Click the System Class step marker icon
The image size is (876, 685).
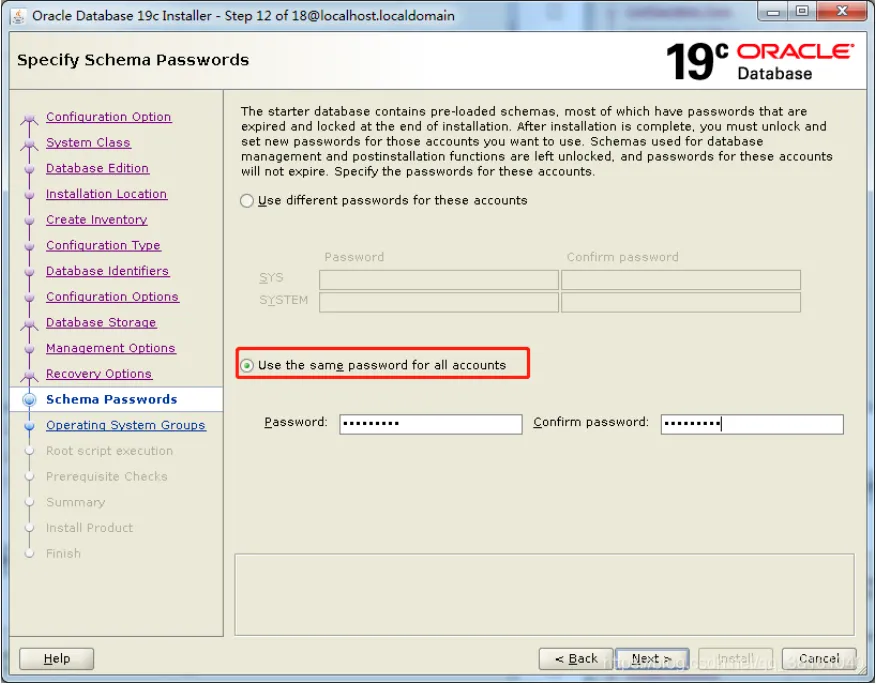[x=29, y=144]
